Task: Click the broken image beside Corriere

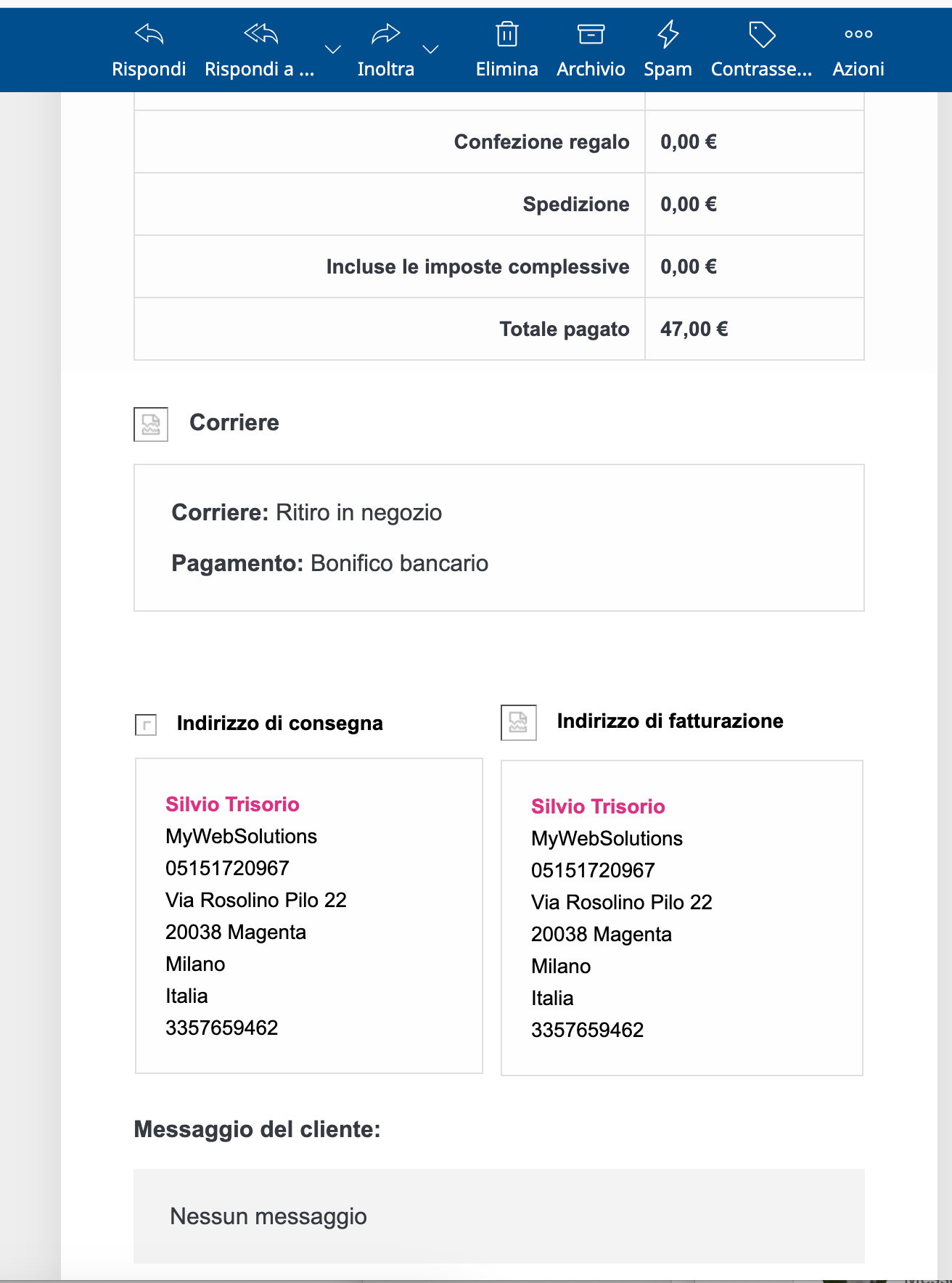Action: [151, 425]
